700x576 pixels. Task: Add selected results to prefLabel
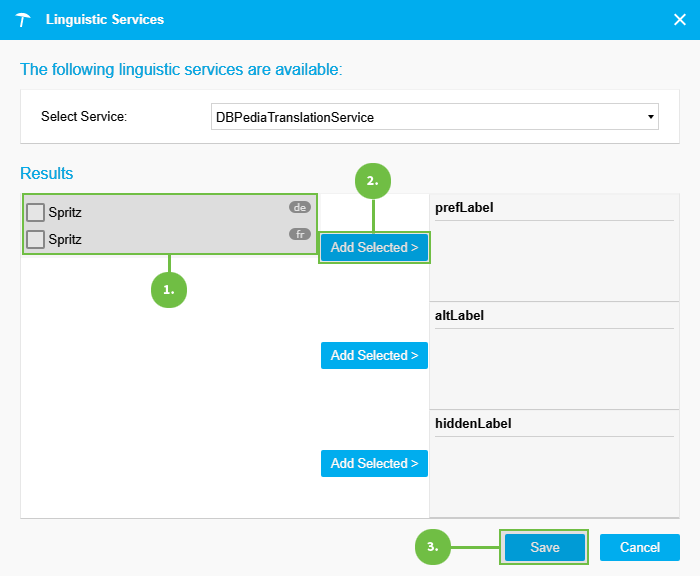pos(374,247)
